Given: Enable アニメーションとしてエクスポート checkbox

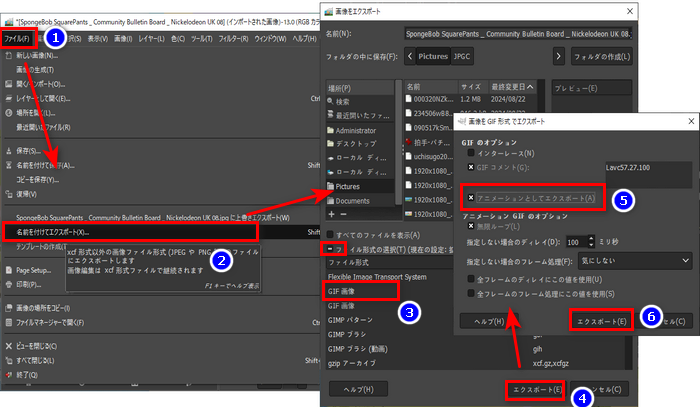Looking at the screenshot, I should [471, 199].
